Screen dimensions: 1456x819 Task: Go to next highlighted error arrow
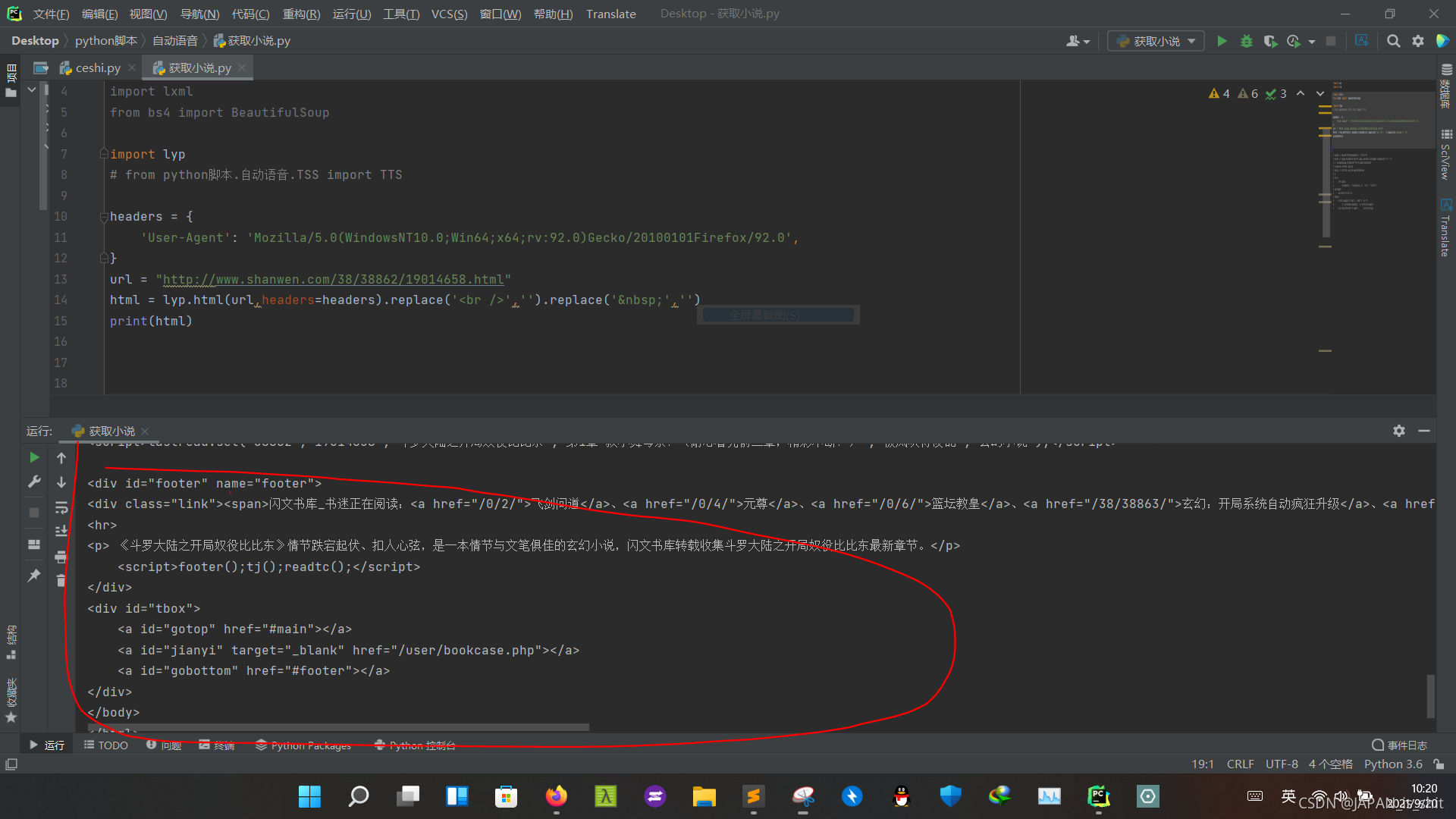click(1320, 93)
